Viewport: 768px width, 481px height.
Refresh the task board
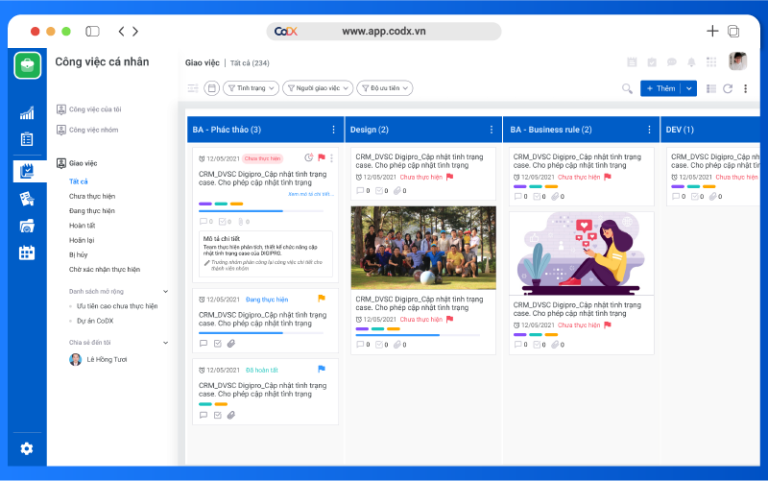[x=727, y=89]
